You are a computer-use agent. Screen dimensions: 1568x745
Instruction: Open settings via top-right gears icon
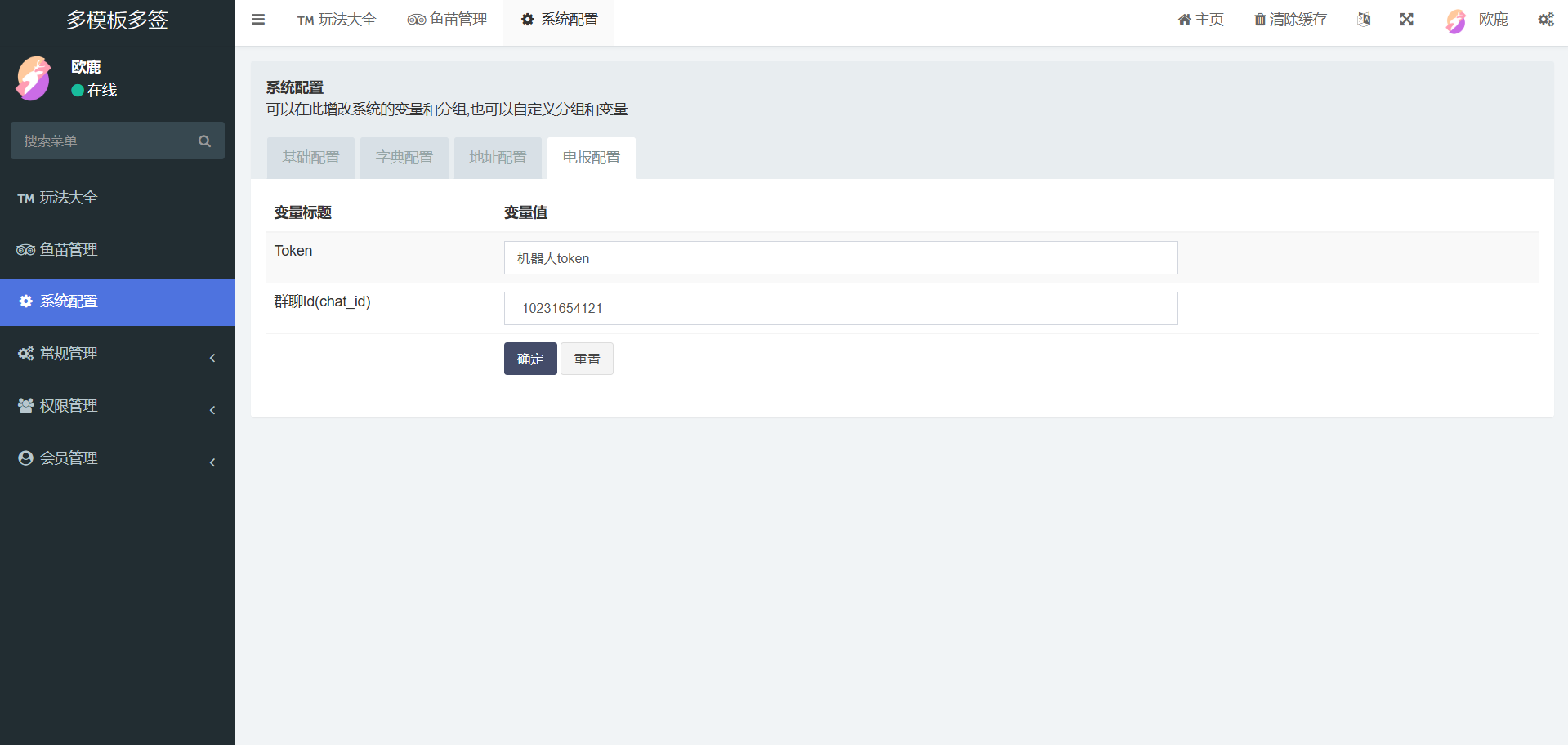[1545, 20]
